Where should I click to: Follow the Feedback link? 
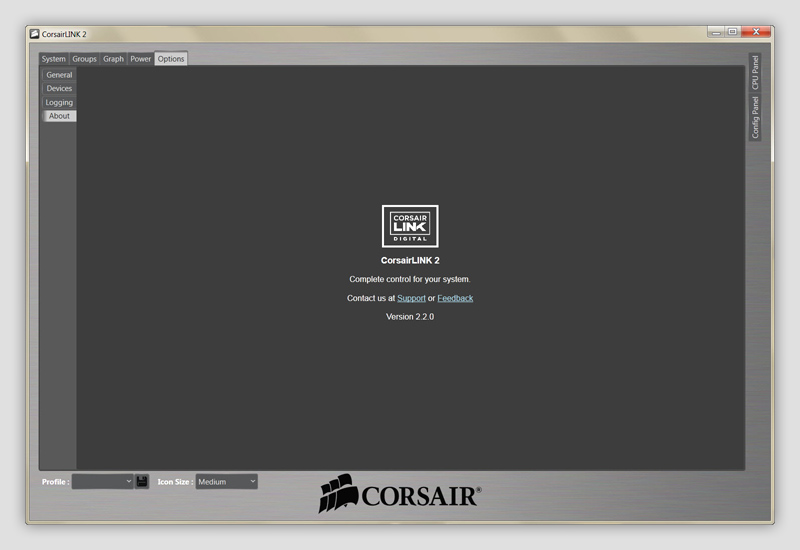455,298
